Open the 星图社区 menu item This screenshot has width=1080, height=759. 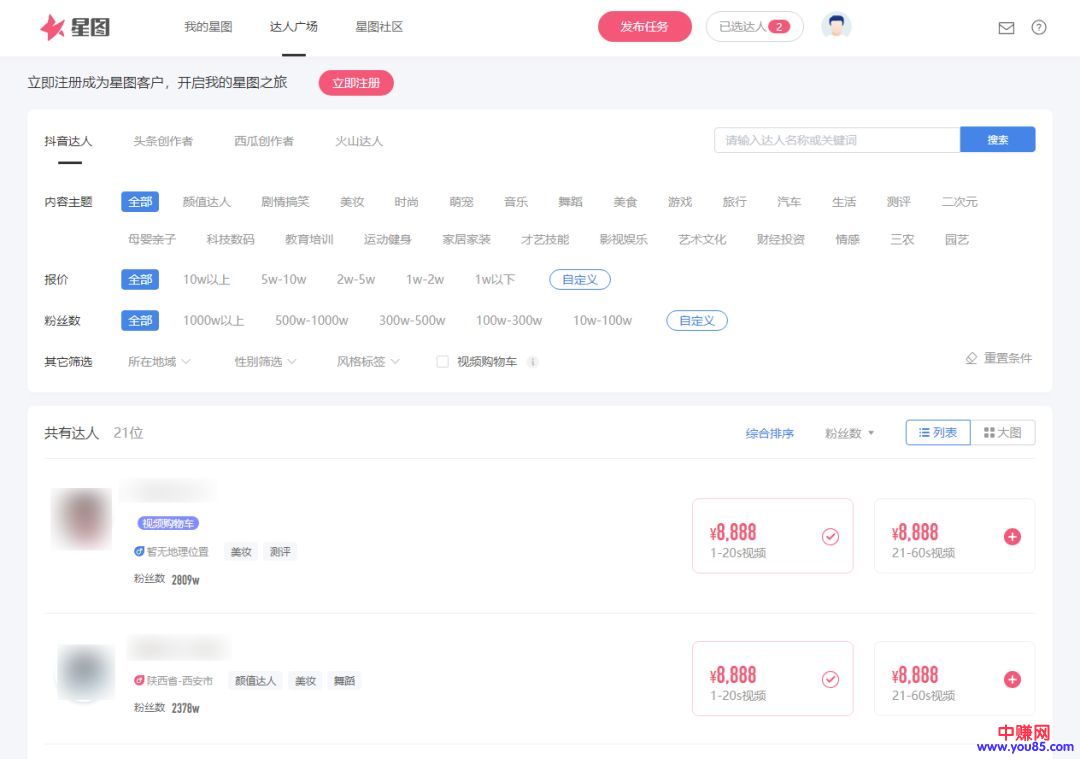[x=379, y=27]
